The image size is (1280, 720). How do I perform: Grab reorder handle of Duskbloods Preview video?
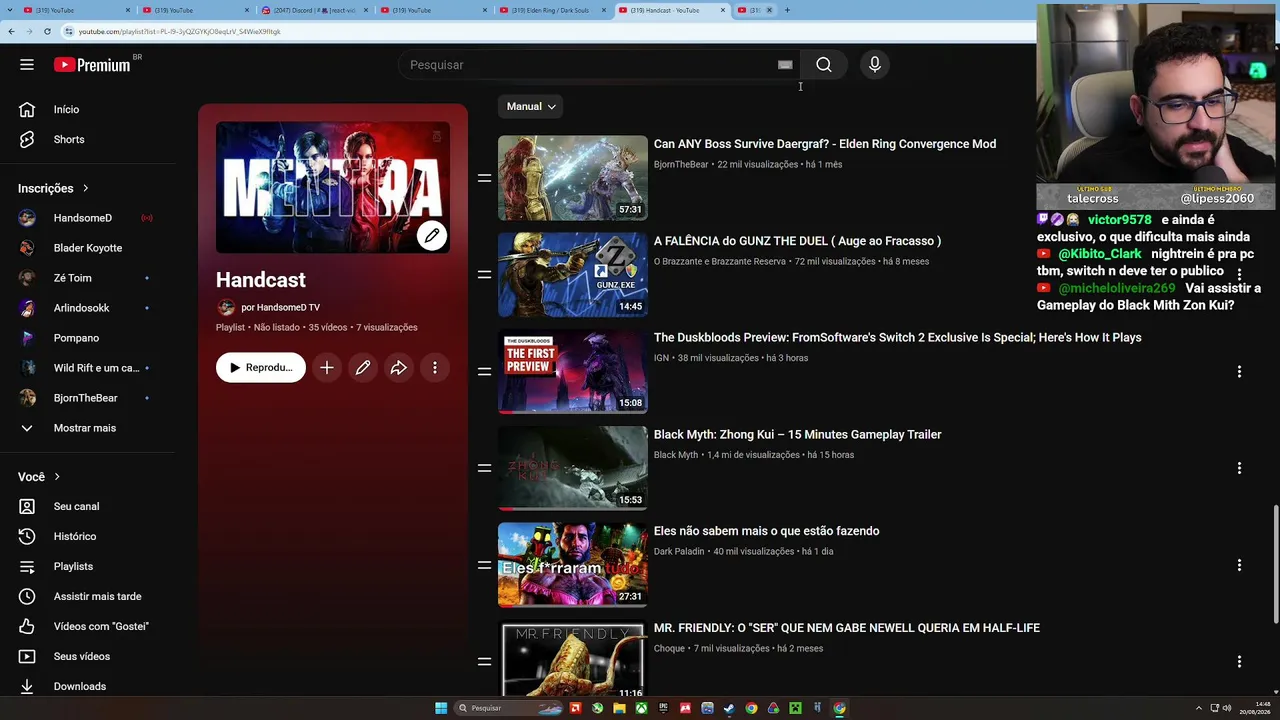(484, 371)
